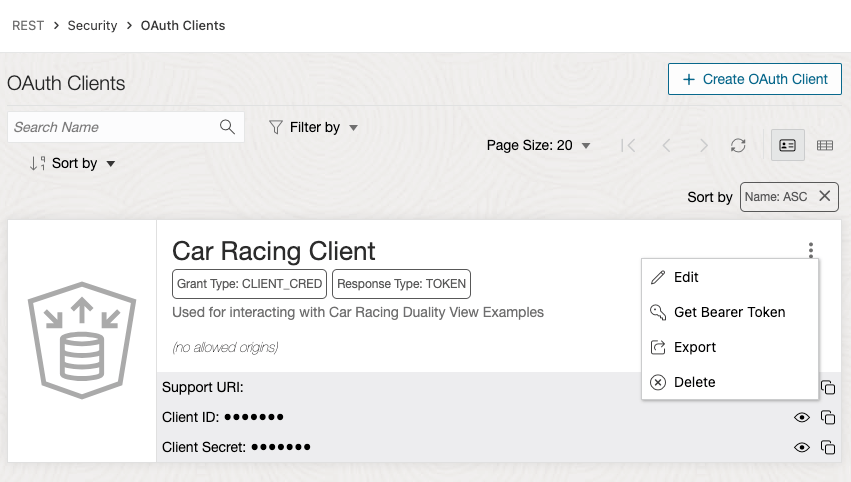Click Delete in the context menu
The height and width of the screenshot is (482, 851).
point(694,382)
